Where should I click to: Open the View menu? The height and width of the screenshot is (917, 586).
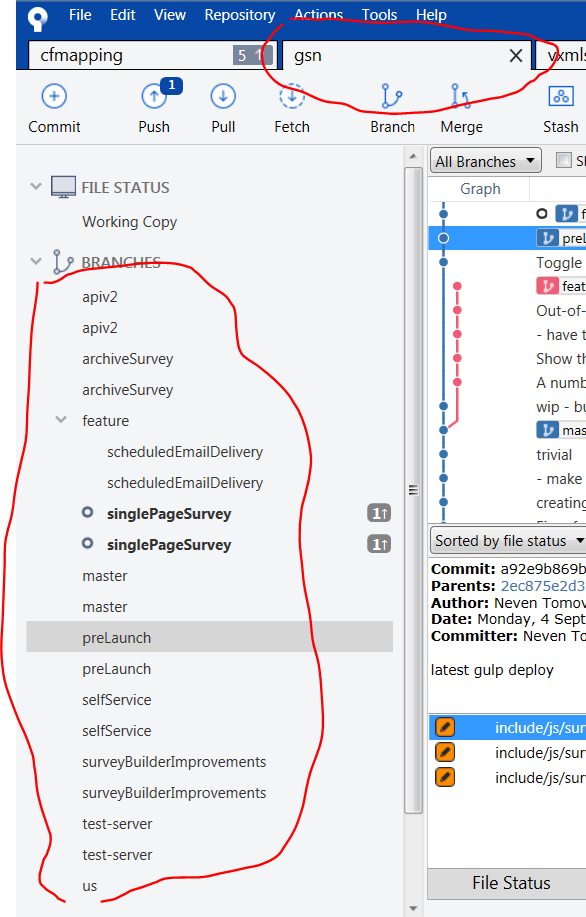click(170, 15)
